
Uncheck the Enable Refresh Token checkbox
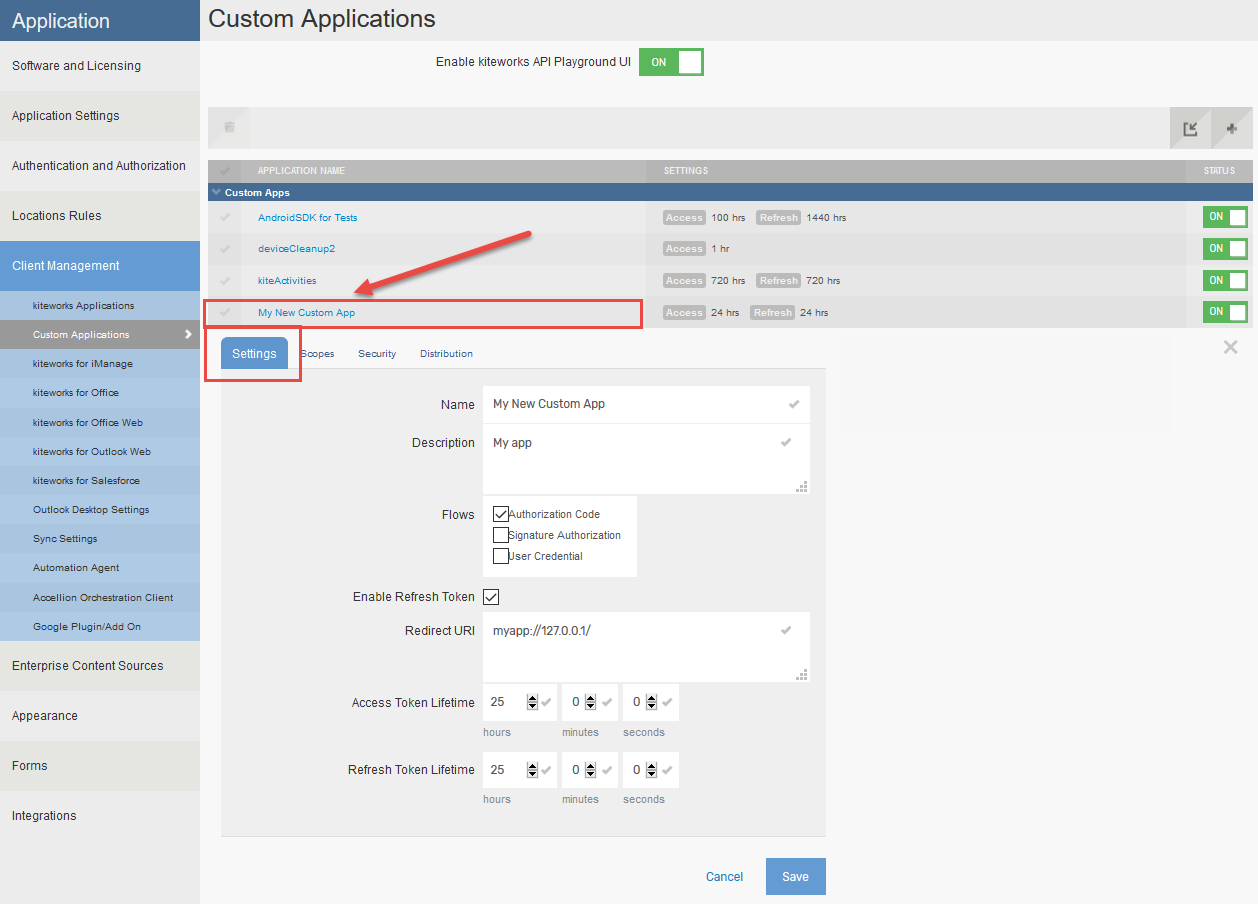pos(491,597)
